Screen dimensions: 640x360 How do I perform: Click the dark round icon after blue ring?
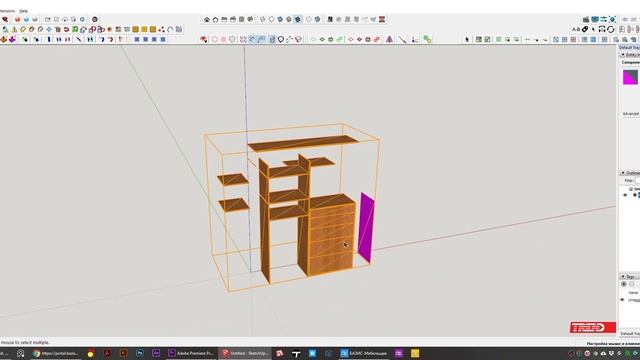95,20
